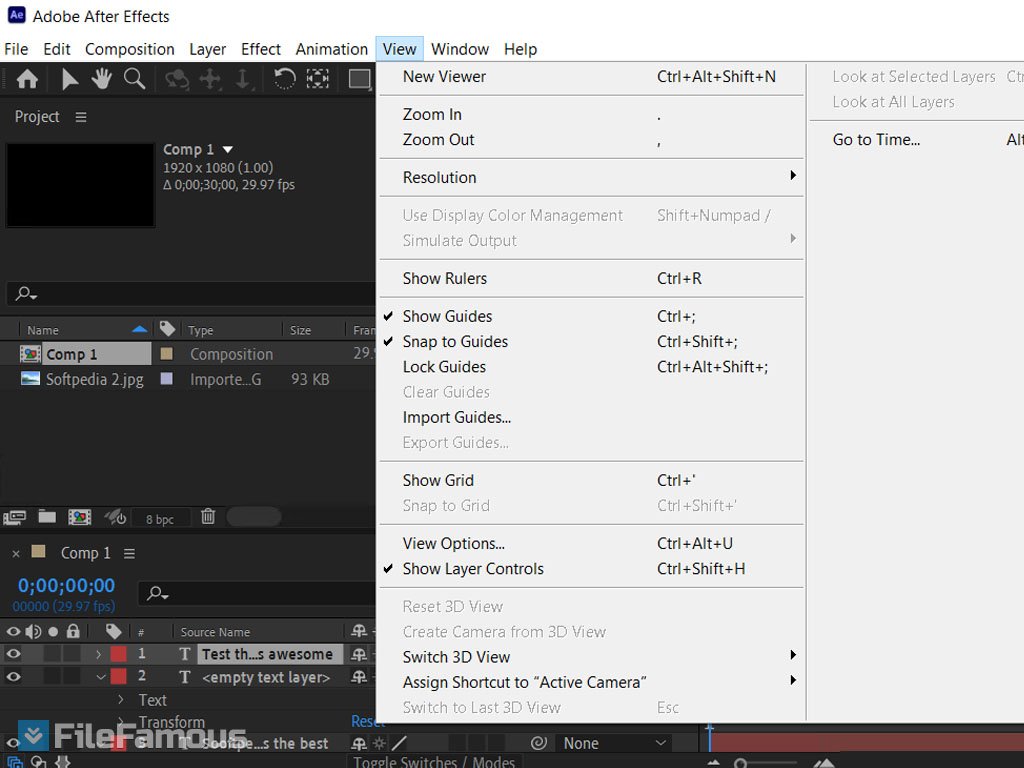Viewport: 1024px width, 768px height.
Task: Toggle the lock box of layer 1
Action: (72, 654)
